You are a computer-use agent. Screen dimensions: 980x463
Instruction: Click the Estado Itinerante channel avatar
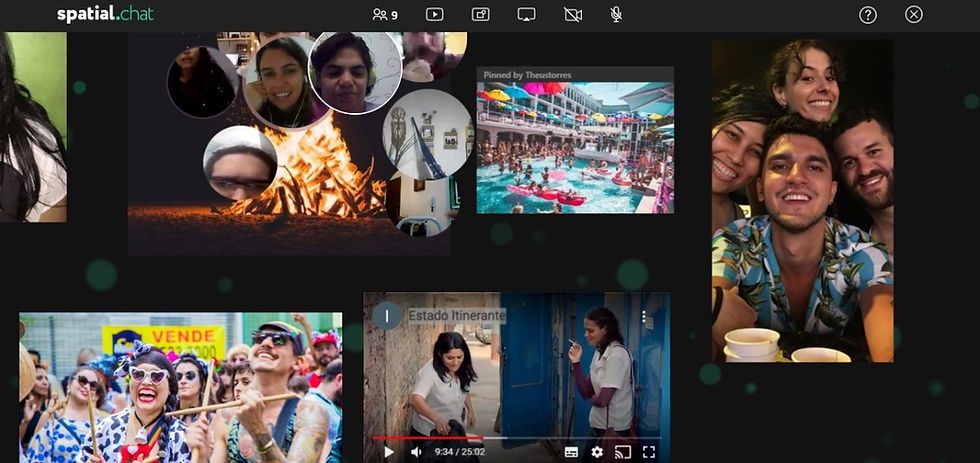pos(386,316)
